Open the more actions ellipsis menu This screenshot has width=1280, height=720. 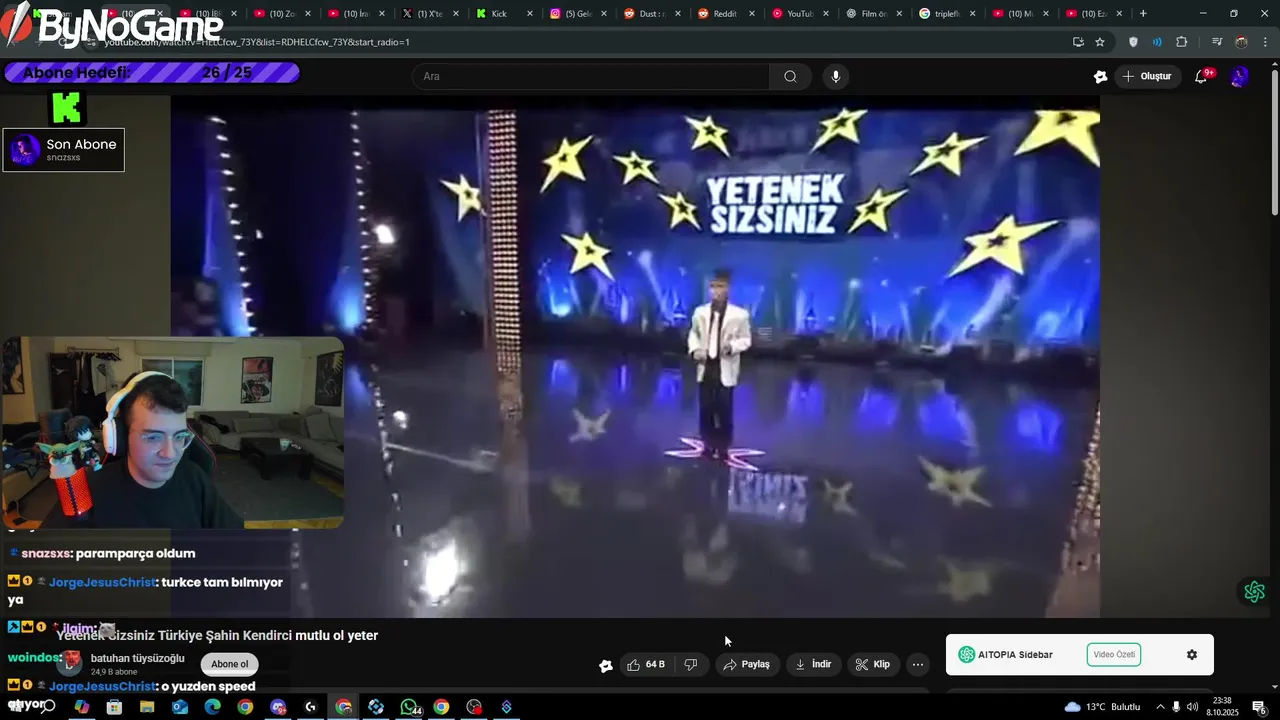tap(918, 664)
